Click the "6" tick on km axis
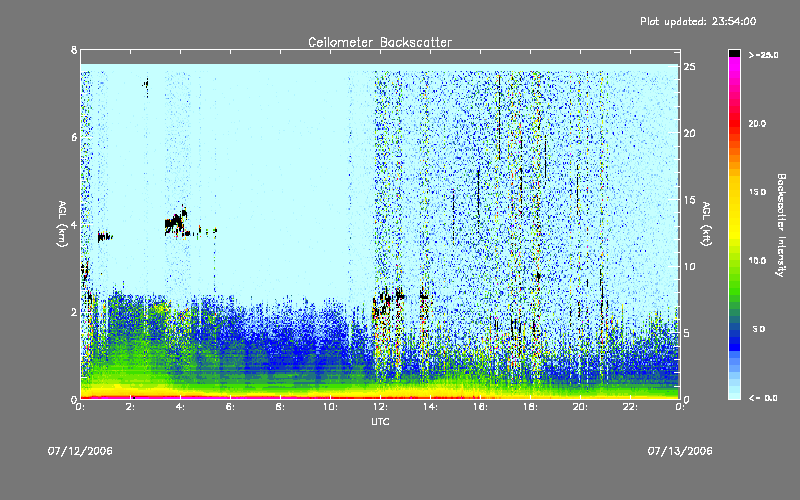This screenshot has width=800, height=500. [74, 137]
